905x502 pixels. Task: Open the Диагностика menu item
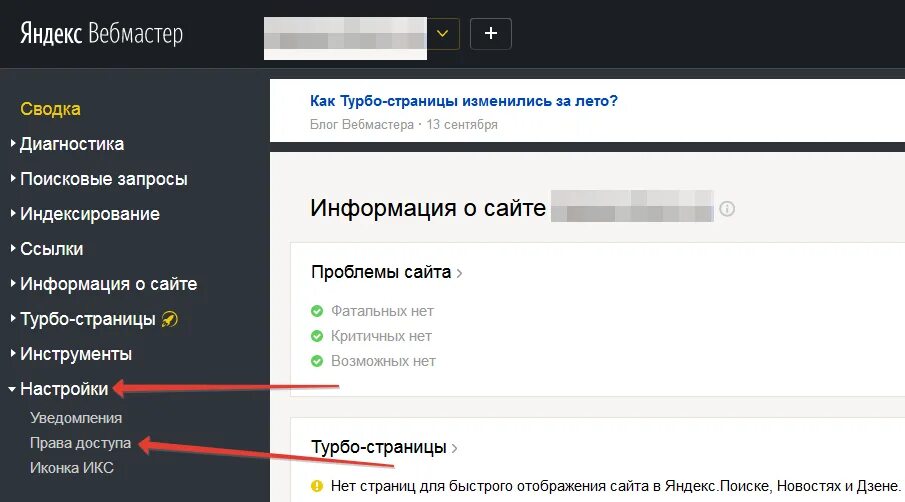(72, 144)
